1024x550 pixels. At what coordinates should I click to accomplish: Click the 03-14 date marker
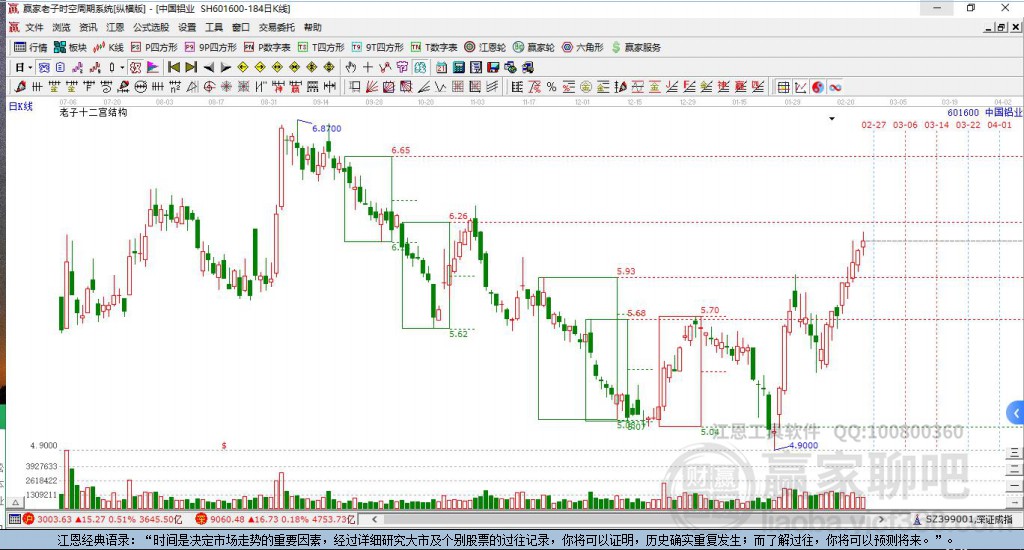pos(936,125)
